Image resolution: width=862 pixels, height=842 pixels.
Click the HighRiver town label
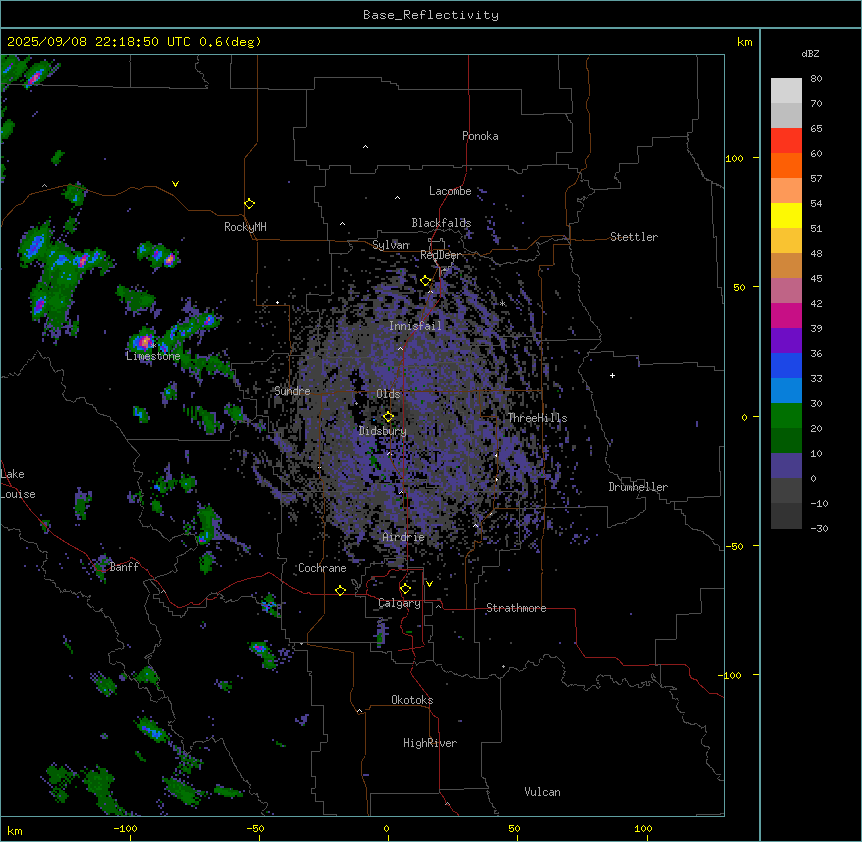click(430, 743)
